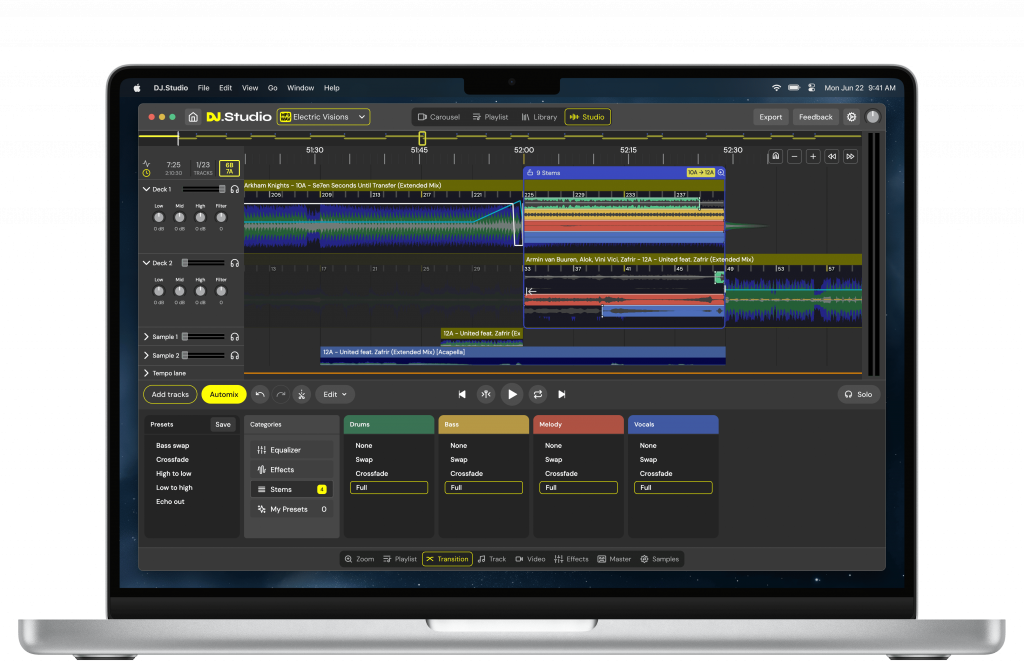This screenshot has height=666, width=1024.
Task: Open the Edit dropdown menu
Action: 336,395
